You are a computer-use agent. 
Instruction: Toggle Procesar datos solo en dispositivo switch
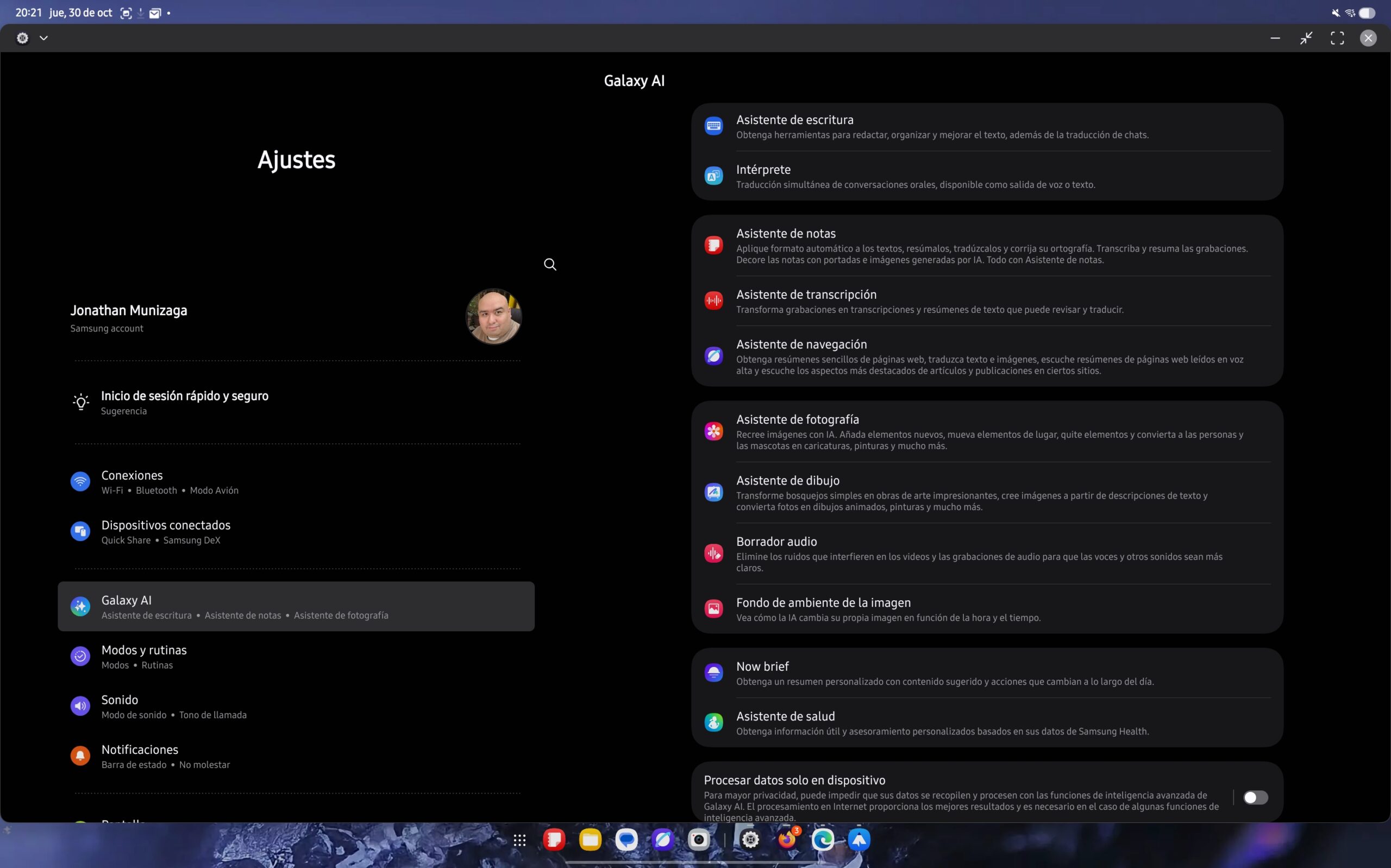point(1255,797)
